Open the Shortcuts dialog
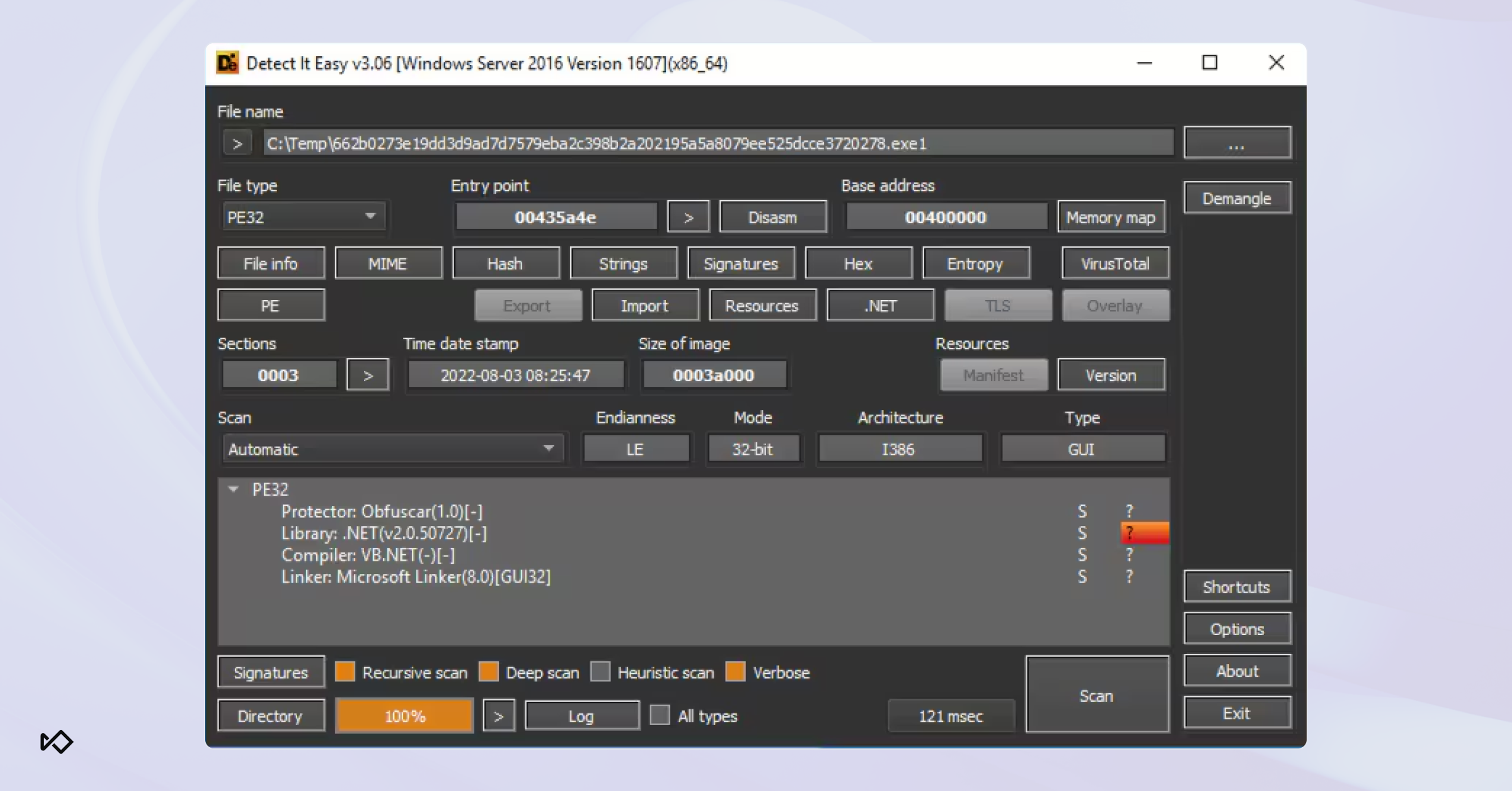This screenshot has width=1512, height=791. click(1237, 587)
